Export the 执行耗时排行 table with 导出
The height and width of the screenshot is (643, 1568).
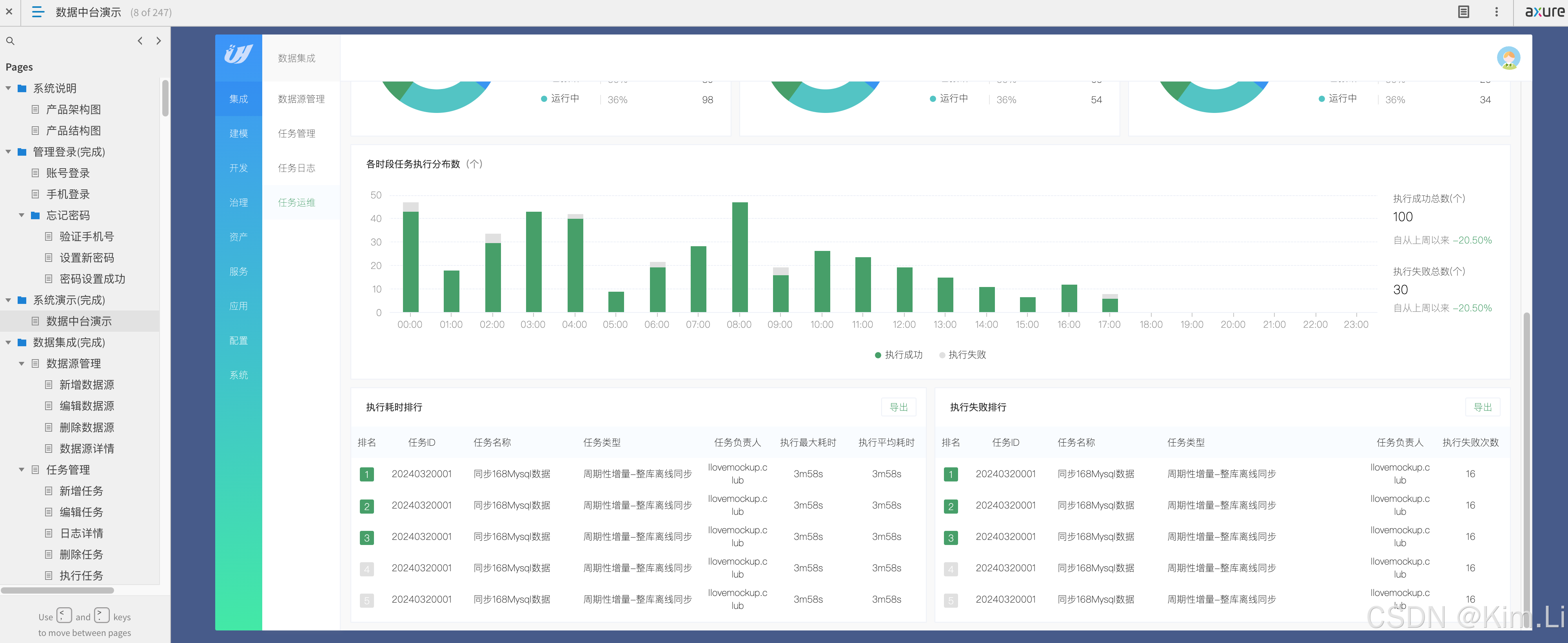898,407
